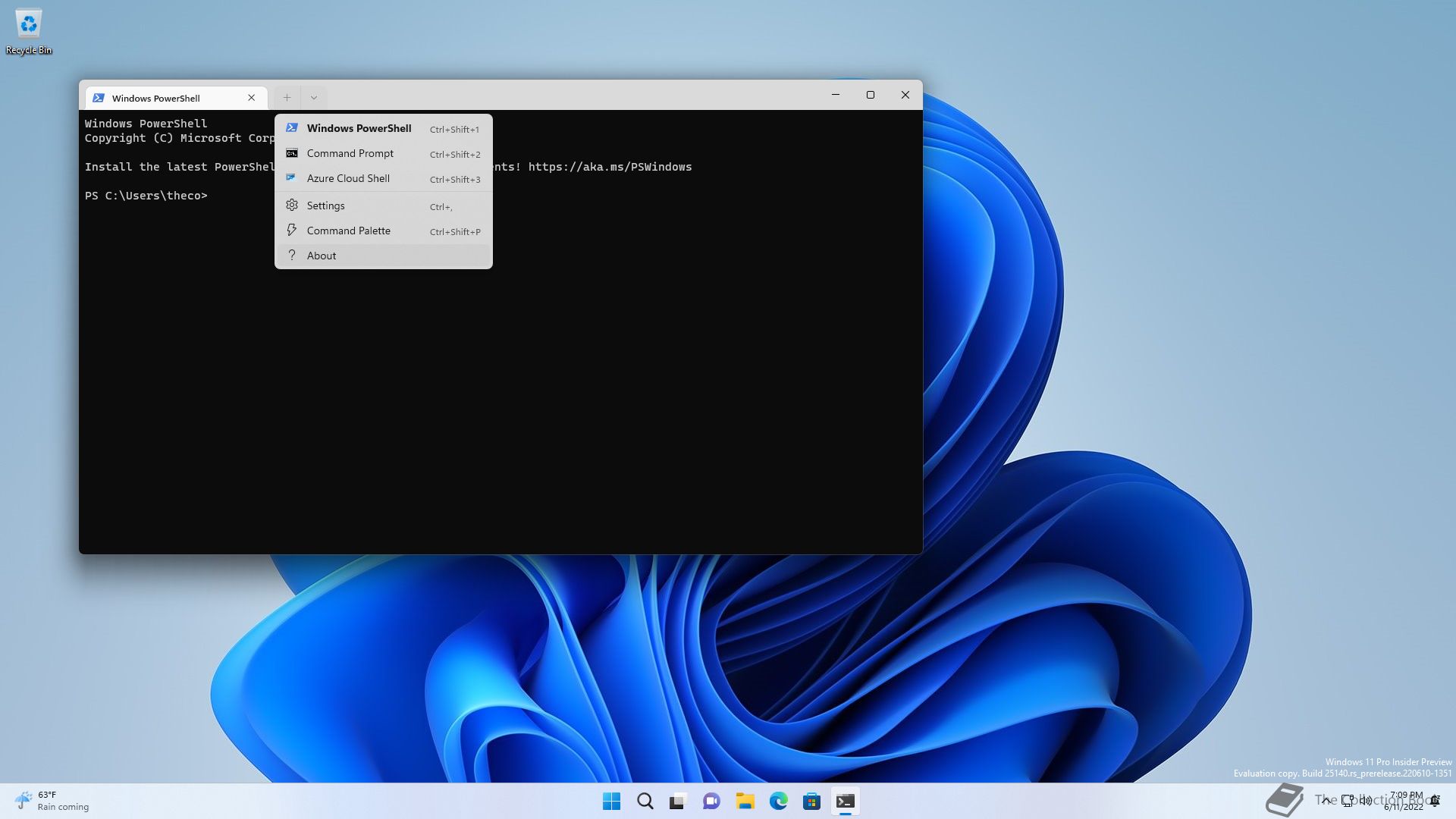1456x819 pixels.
Task: Click the taskbar Search icon
Action: click(645, 802)
